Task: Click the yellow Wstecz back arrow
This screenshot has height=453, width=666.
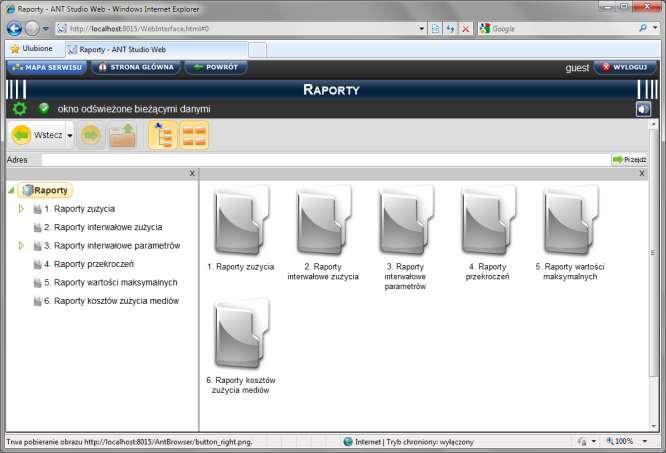Action: [21, 135]
